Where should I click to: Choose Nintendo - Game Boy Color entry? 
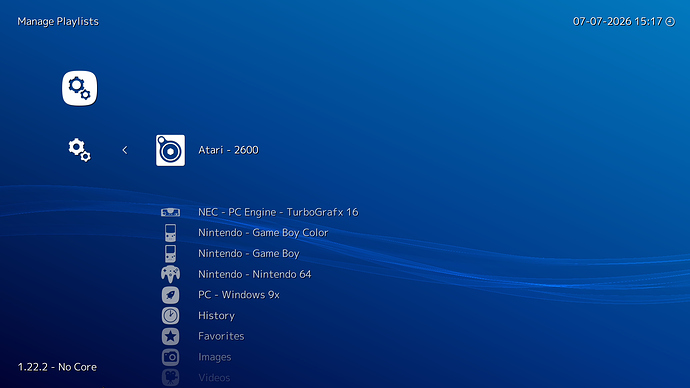tap(263, 233)
